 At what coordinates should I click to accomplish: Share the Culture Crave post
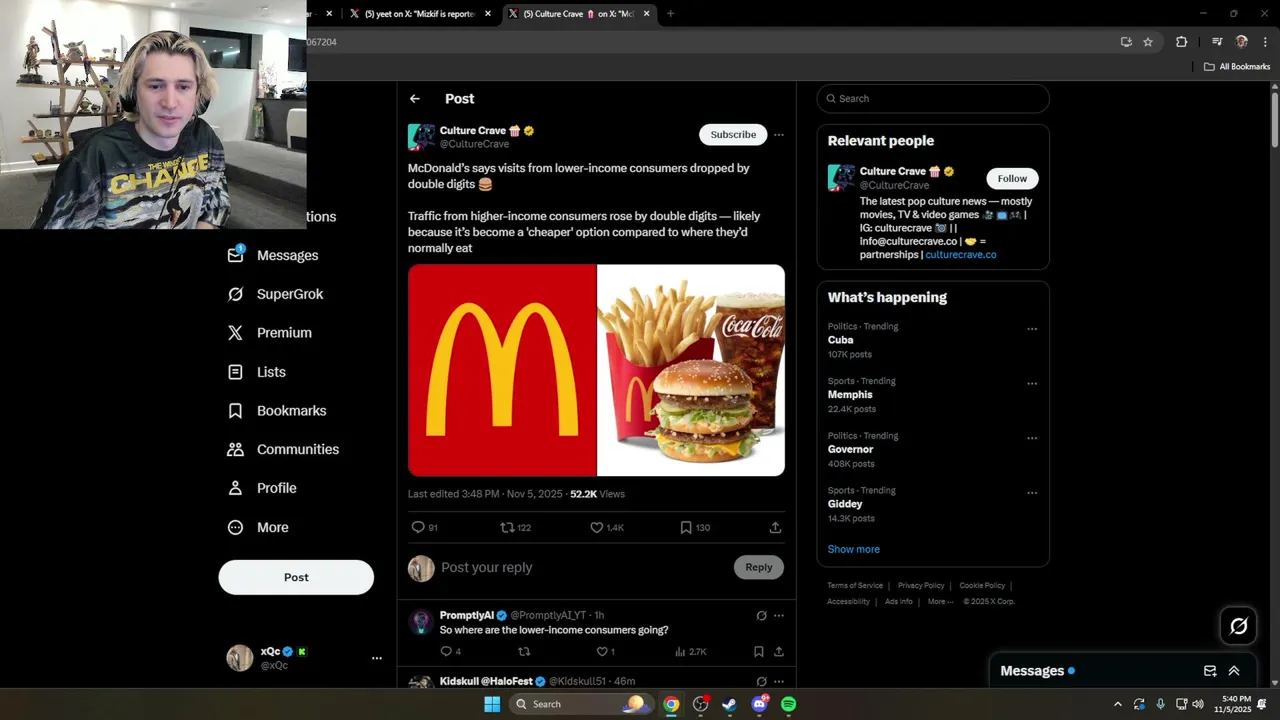tap(775, 527)
